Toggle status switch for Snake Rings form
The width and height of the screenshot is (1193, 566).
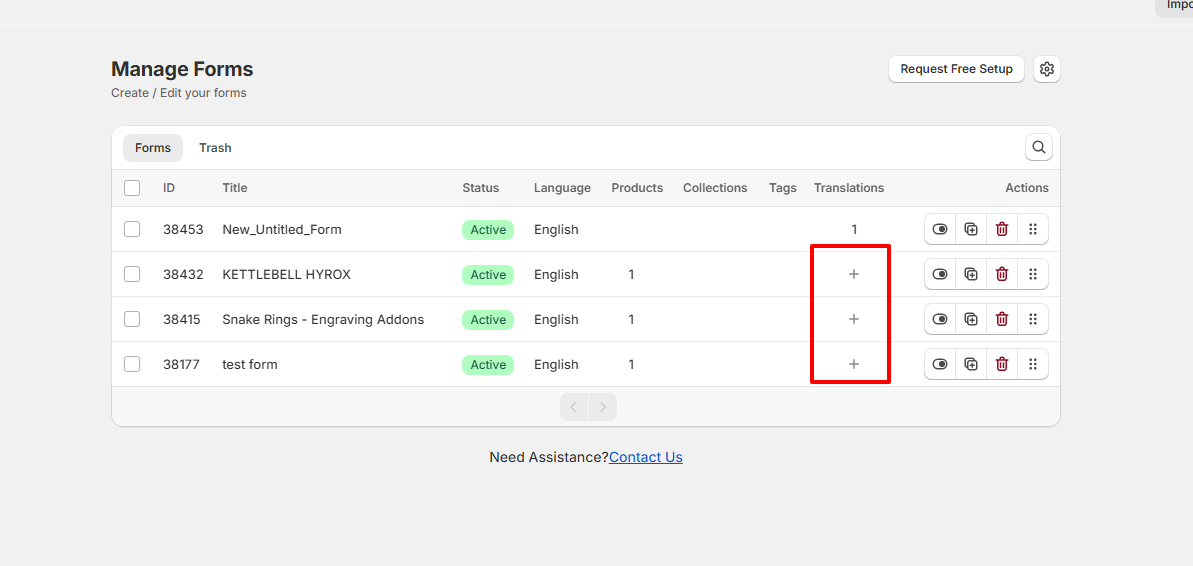click(x=939, y=319)
